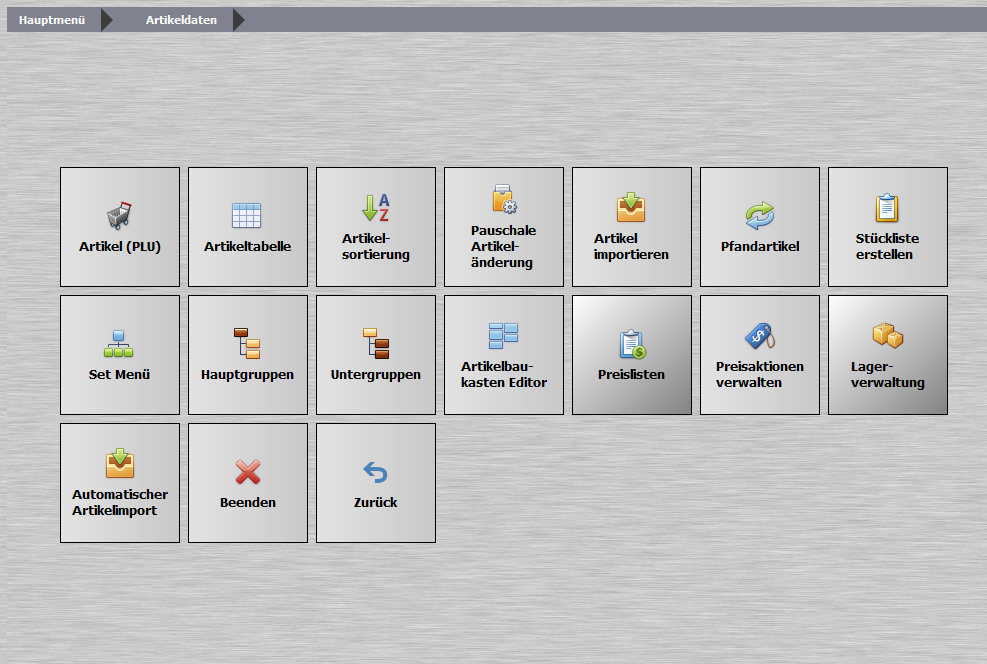Screen dimensions: 987x664
Task: Open Preisaktionen verwalten price tag tile
Action: 760,355
